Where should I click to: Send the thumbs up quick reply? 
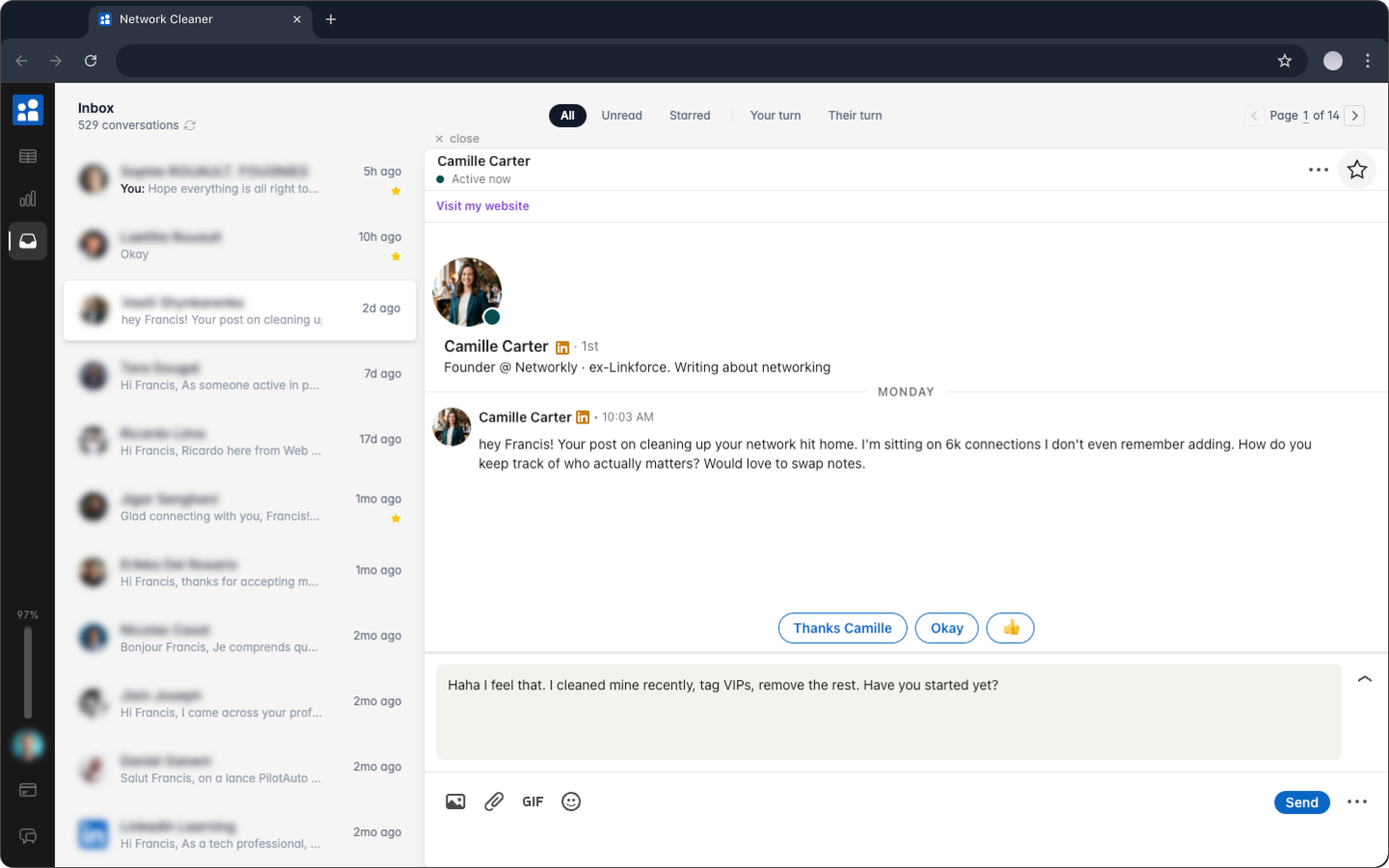click(x=1010, y=628)
